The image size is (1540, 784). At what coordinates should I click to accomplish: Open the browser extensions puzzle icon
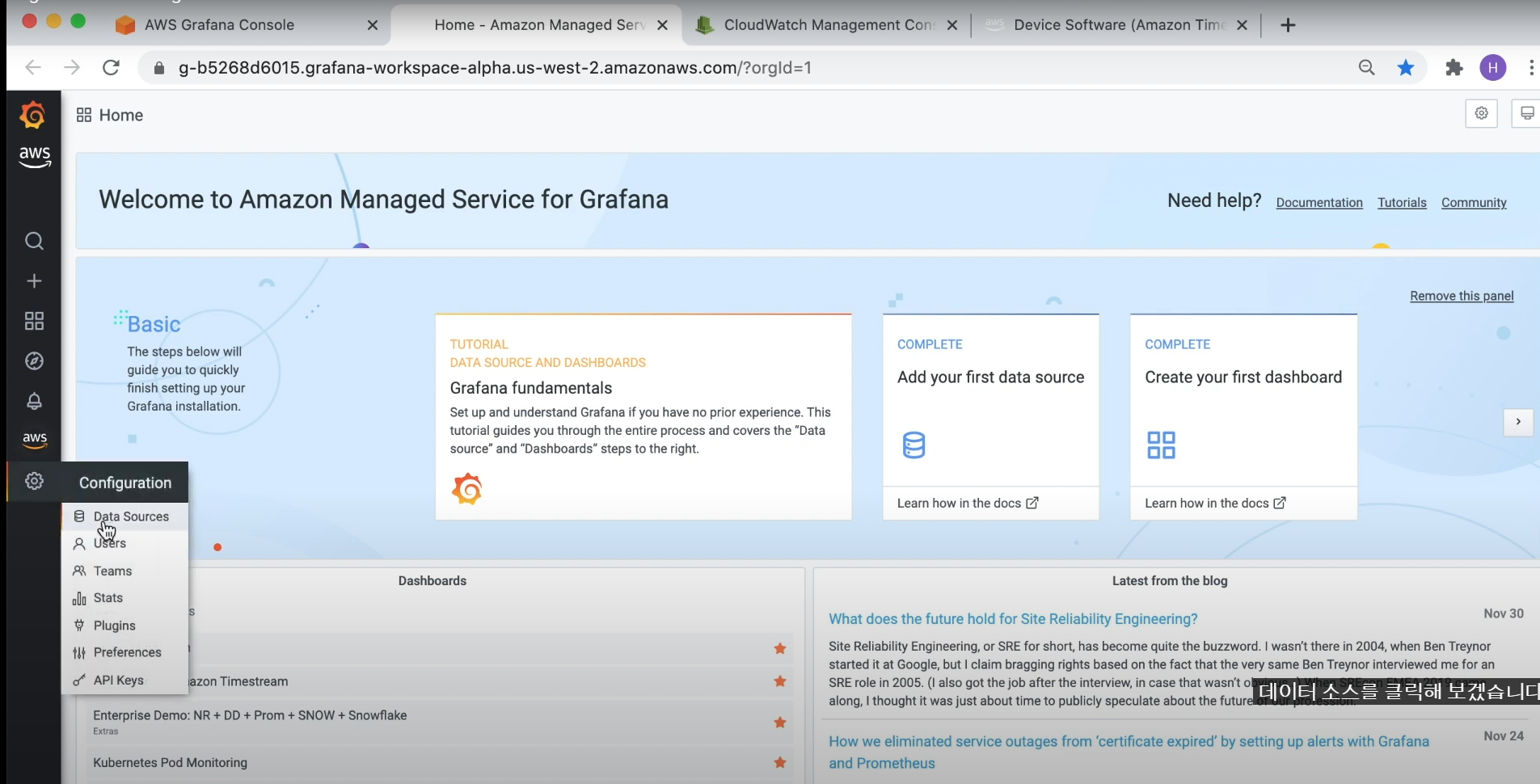click(1454, 68)
